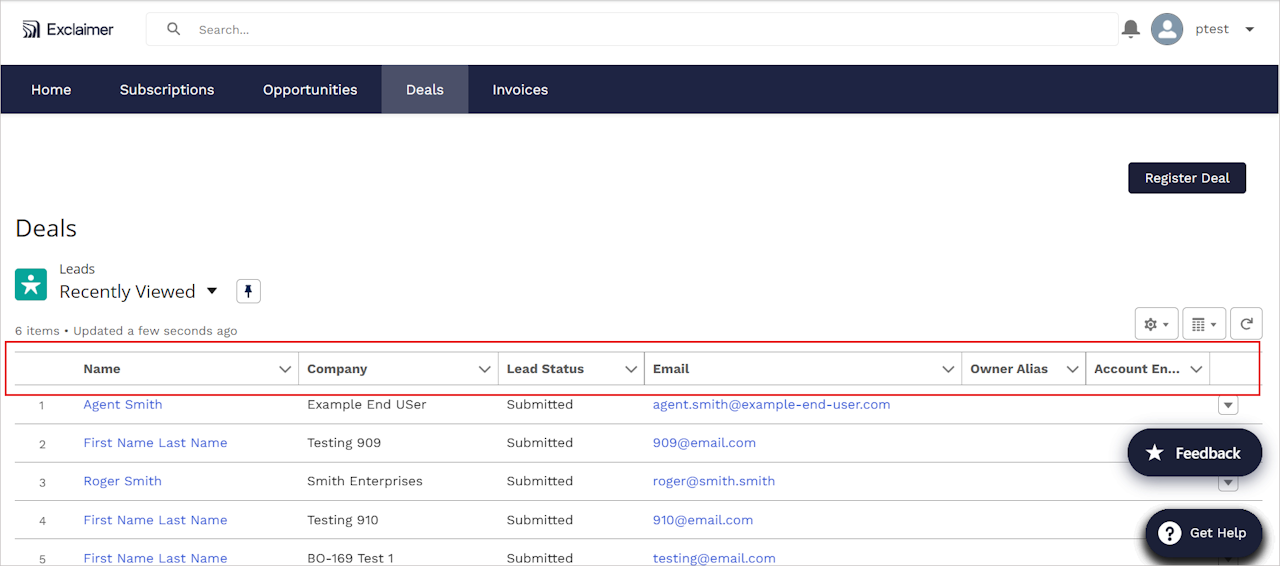1280x566 pixels.
Task: Open the Subscriptions tab
Action: (167, 89)
